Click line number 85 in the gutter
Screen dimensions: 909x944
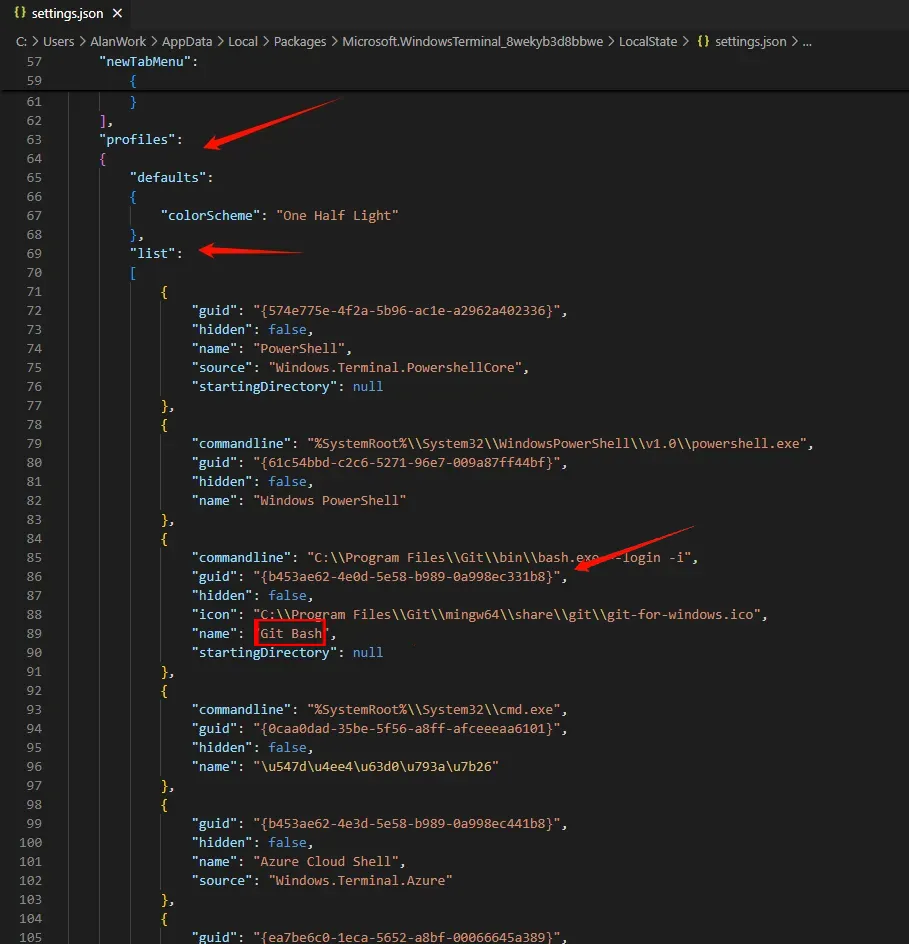point(34,557)
